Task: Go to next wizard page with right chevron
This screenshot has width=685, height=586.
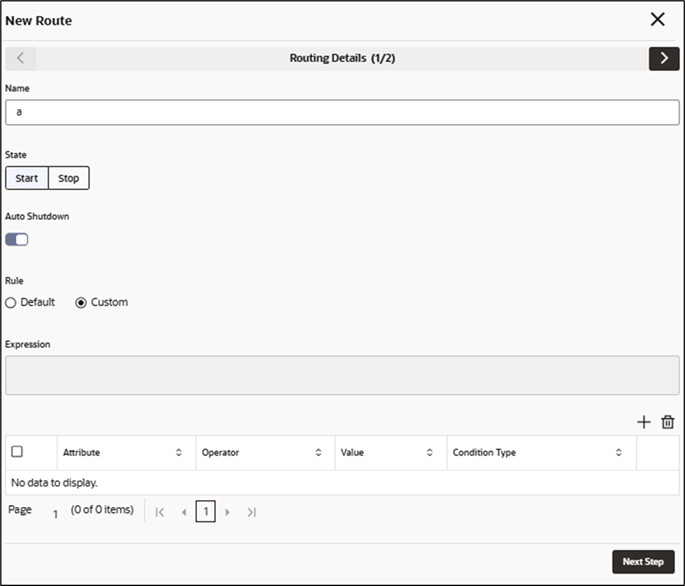Action: 664,59
